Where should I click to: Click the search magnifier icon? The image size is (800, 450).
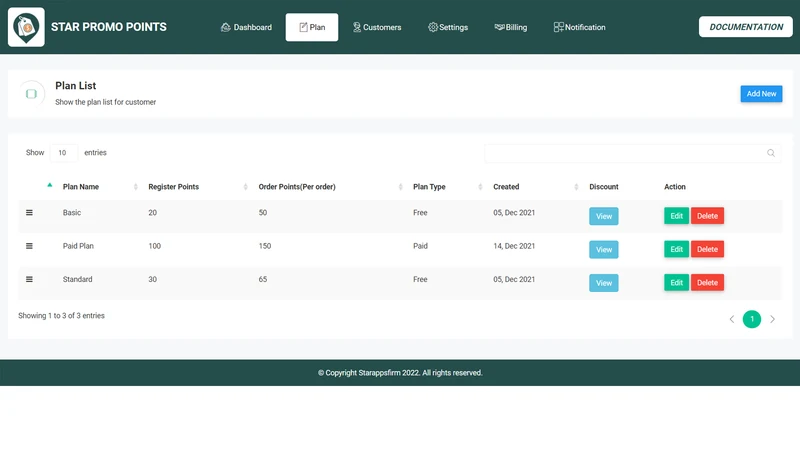pos(771,153)
